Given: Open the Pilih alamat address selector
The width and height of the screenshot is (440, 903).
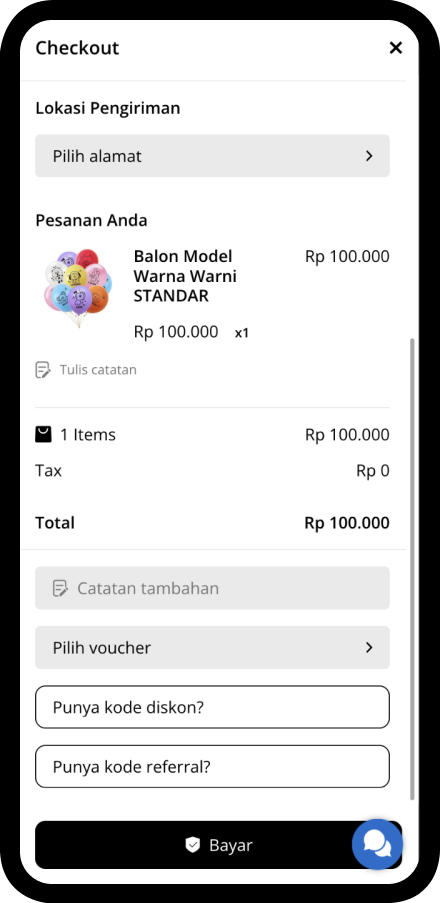Looking at the screenshot, I should pyautogui.click(x=213, y=155).
